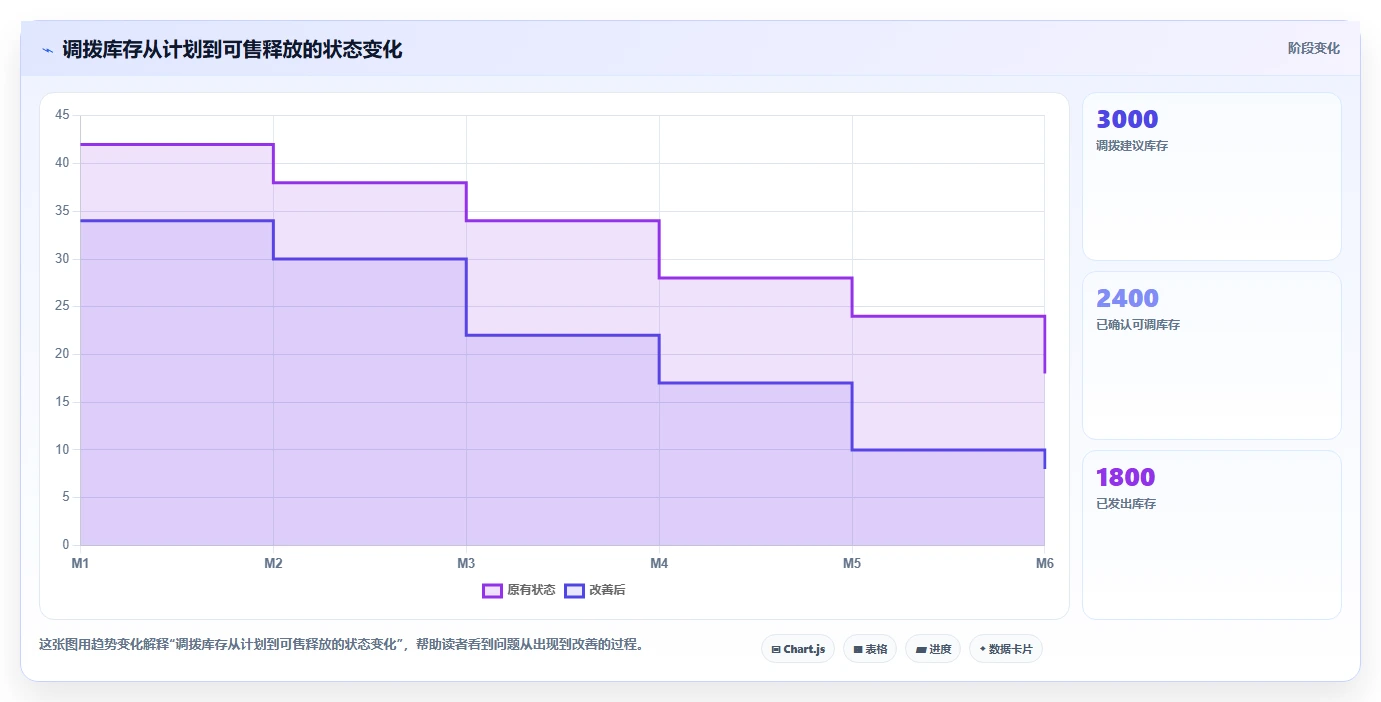The height and width of the screenshot is (702, 1381).
Task: Select the 表格 tag chip
Action: pos(870,649)
